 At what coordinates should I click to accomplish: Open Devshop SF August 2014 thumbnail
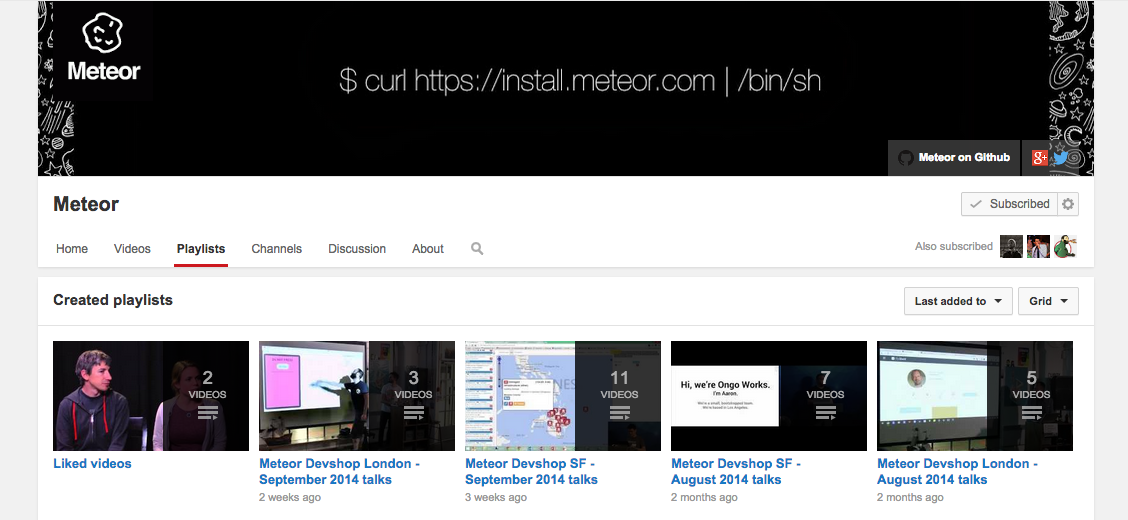[769, 396]
